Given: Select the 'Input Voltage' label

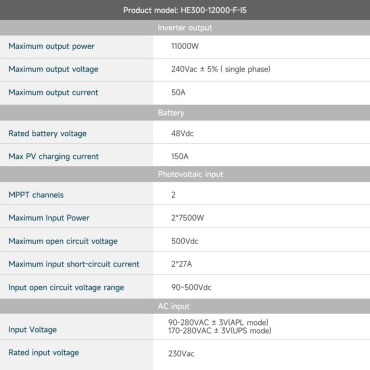Looking at the screenshot, I should tap(33, 330).
